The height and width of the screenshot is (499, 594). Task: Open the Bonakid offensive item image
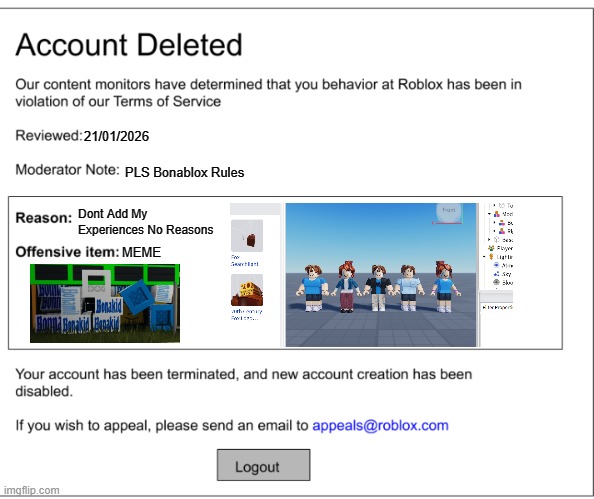[x=105, y=303]
